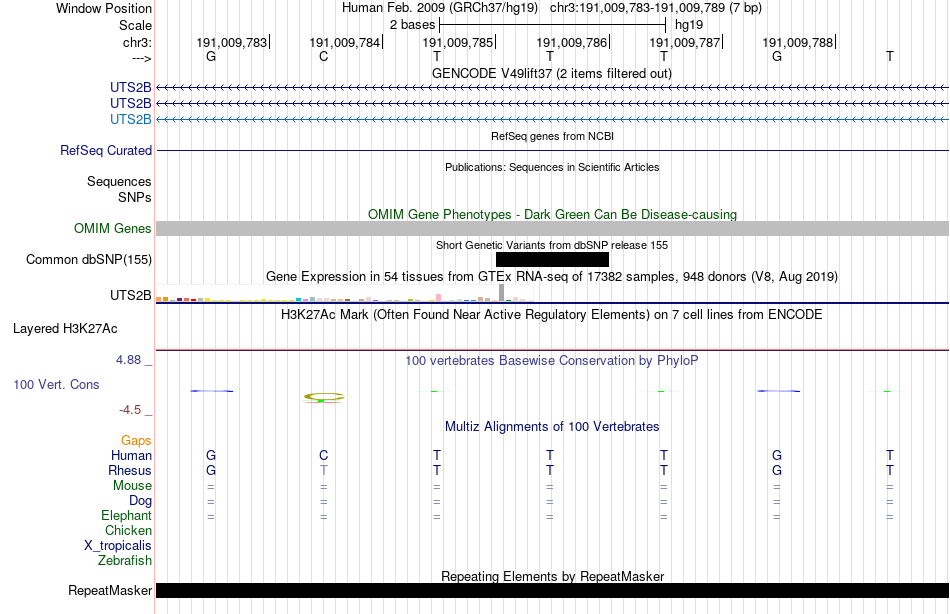Click coordinate label 191,009,783
Viewport: 950px width, 614px height.
(231, 42)
